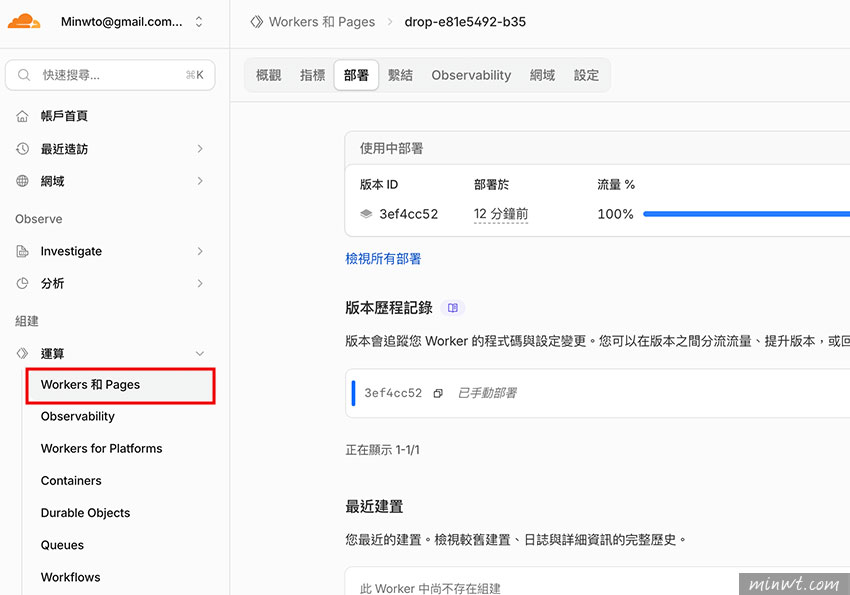Click the clock icon beside 最近造訪
This screenshot has width=850, height=595.
pos(22,148)
